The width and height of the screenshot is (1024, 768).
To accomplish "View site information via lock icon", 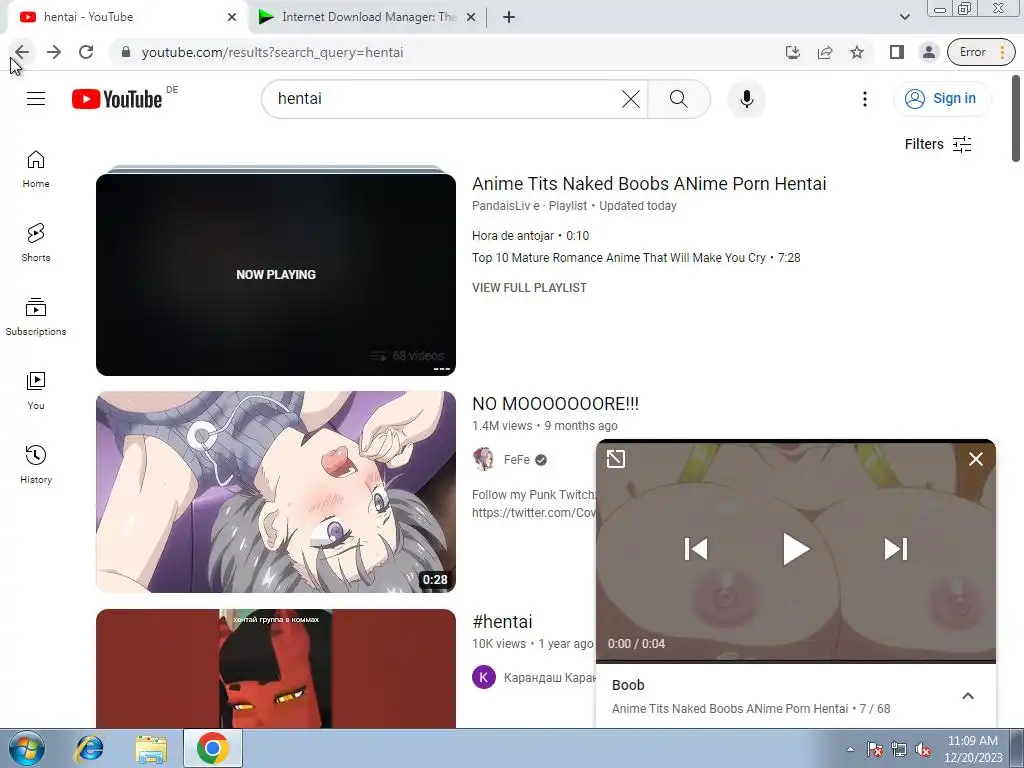I will point(125,52).
